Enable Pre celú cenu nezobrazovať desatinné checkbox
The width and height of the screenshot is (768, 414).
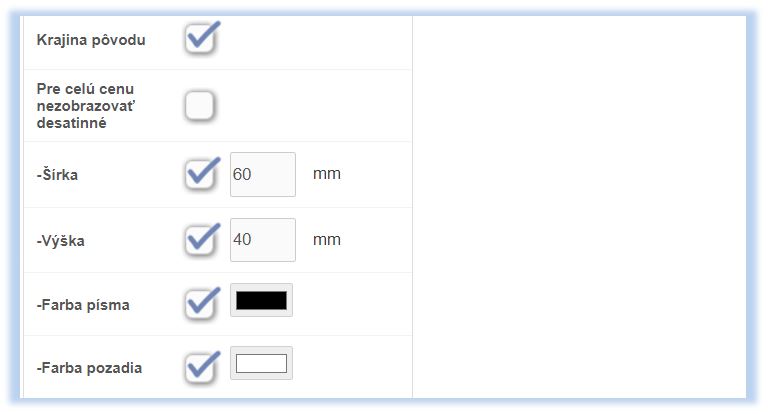click(x=200, y=105)
